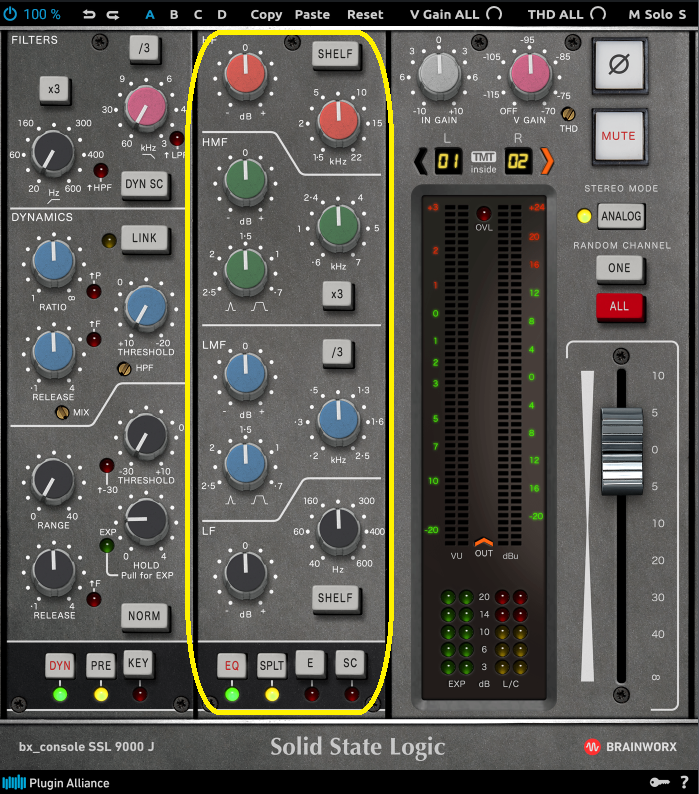Click the LF SHELF button

pos(335,598)
